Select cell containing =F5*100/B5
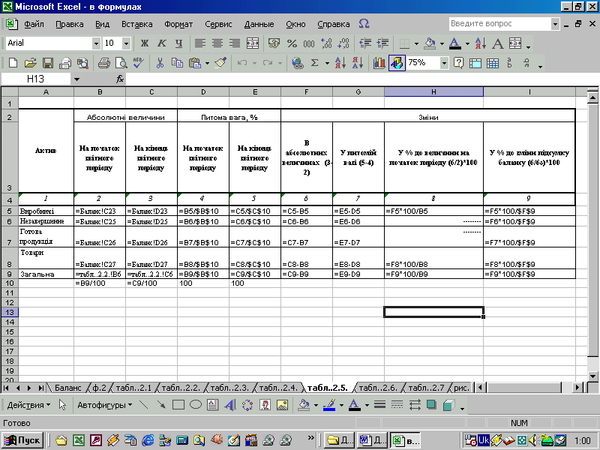The height and width of the screenshot is (450, 600). 434,211
